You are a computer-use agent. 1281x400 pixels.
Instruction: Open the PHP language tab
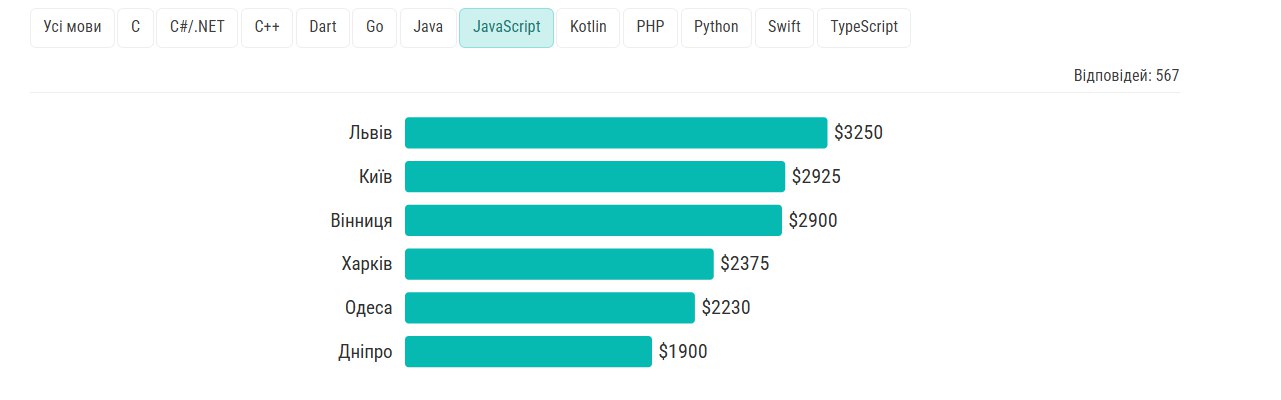click(x=650, y=28)
